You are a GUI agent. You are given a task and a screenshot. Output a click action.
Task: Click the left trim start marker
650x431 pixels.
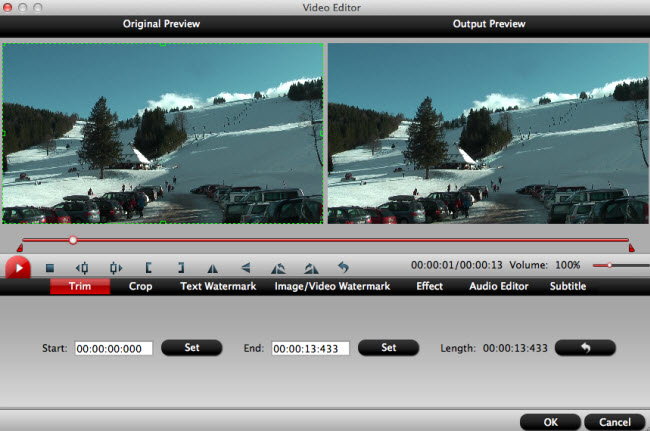pos(19,248)
